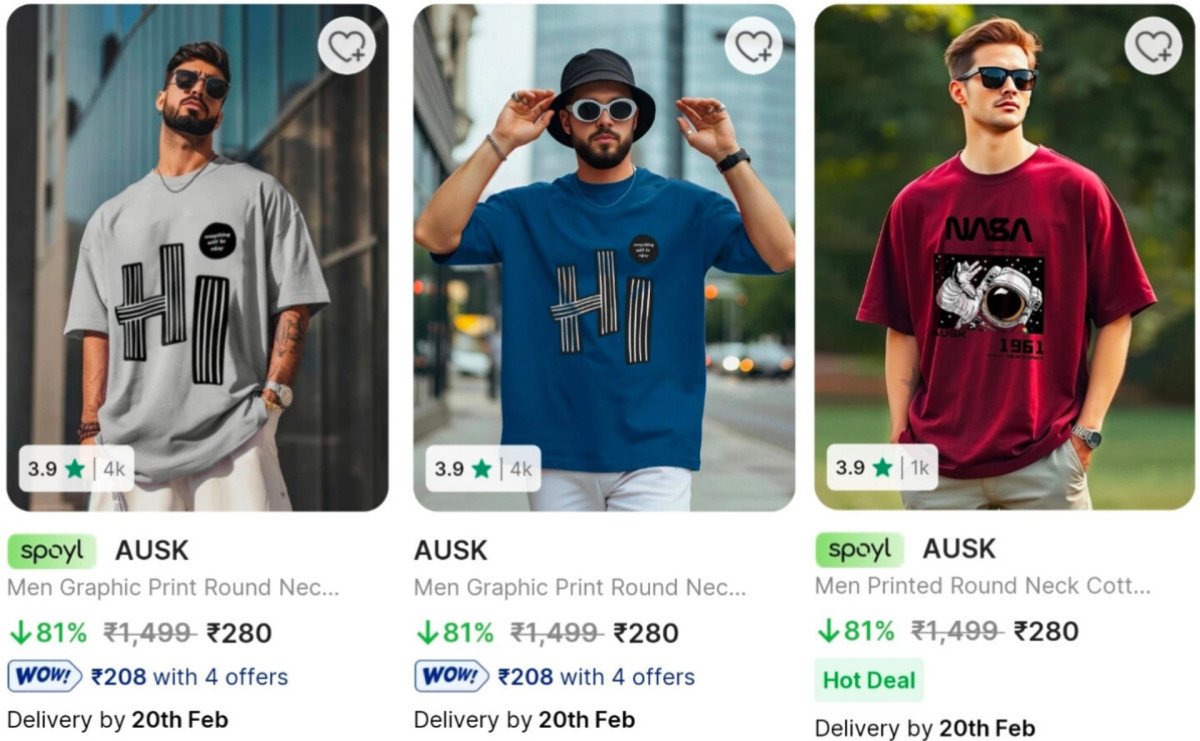Open 3.9 rating badge on blue shirt
1200x741 pixels.
pyautogui.click(x=483, y=469)
